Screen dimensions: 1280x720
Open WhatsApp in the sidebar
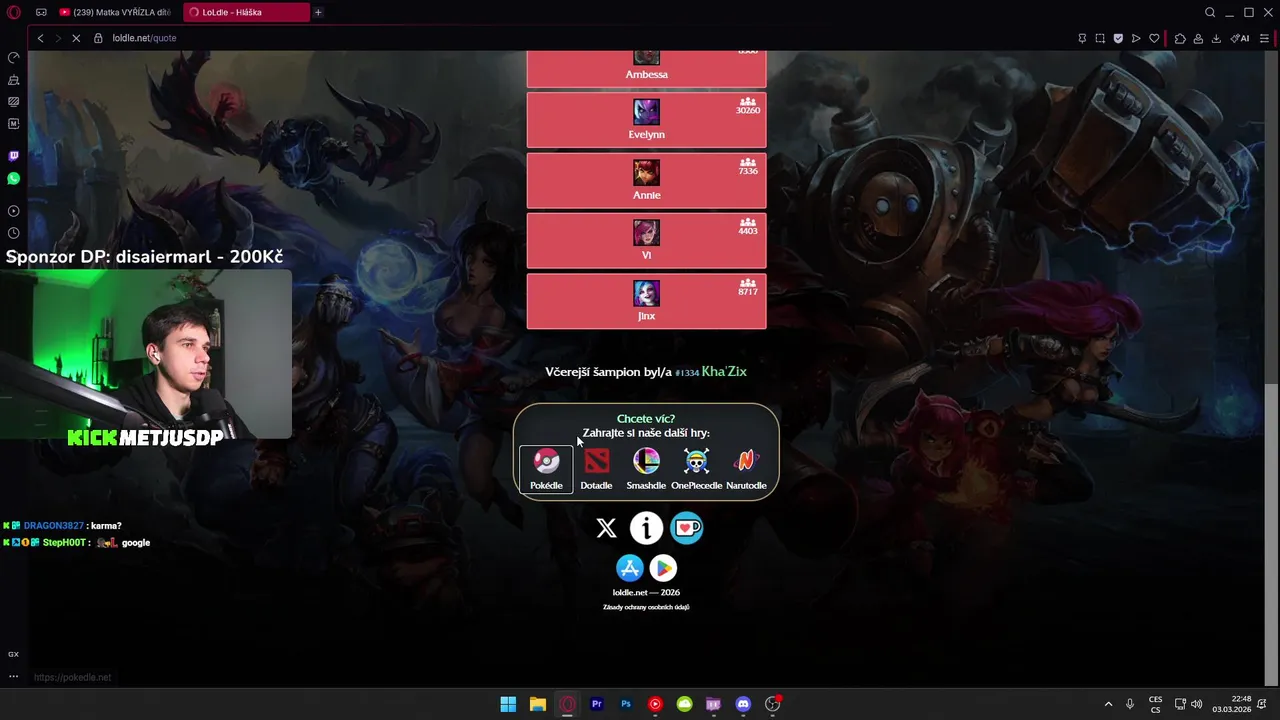point(13,178)
